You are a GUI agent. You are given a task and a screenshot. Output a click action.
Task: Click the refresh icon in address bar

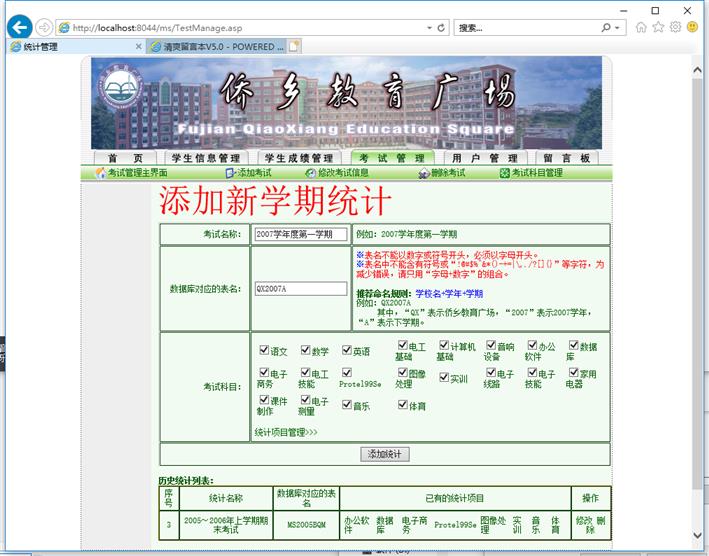tap(441, 28)
